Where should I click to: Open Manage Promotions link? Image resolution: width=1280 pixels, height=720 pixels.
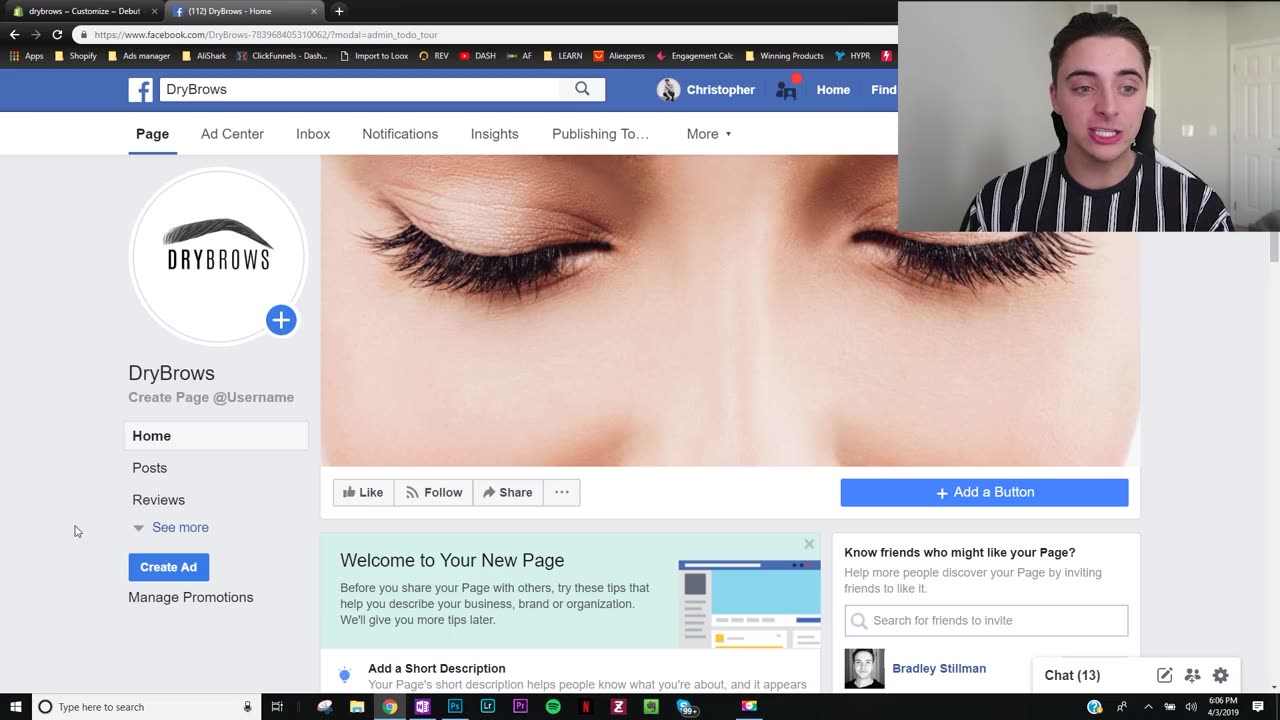[191, 597]
